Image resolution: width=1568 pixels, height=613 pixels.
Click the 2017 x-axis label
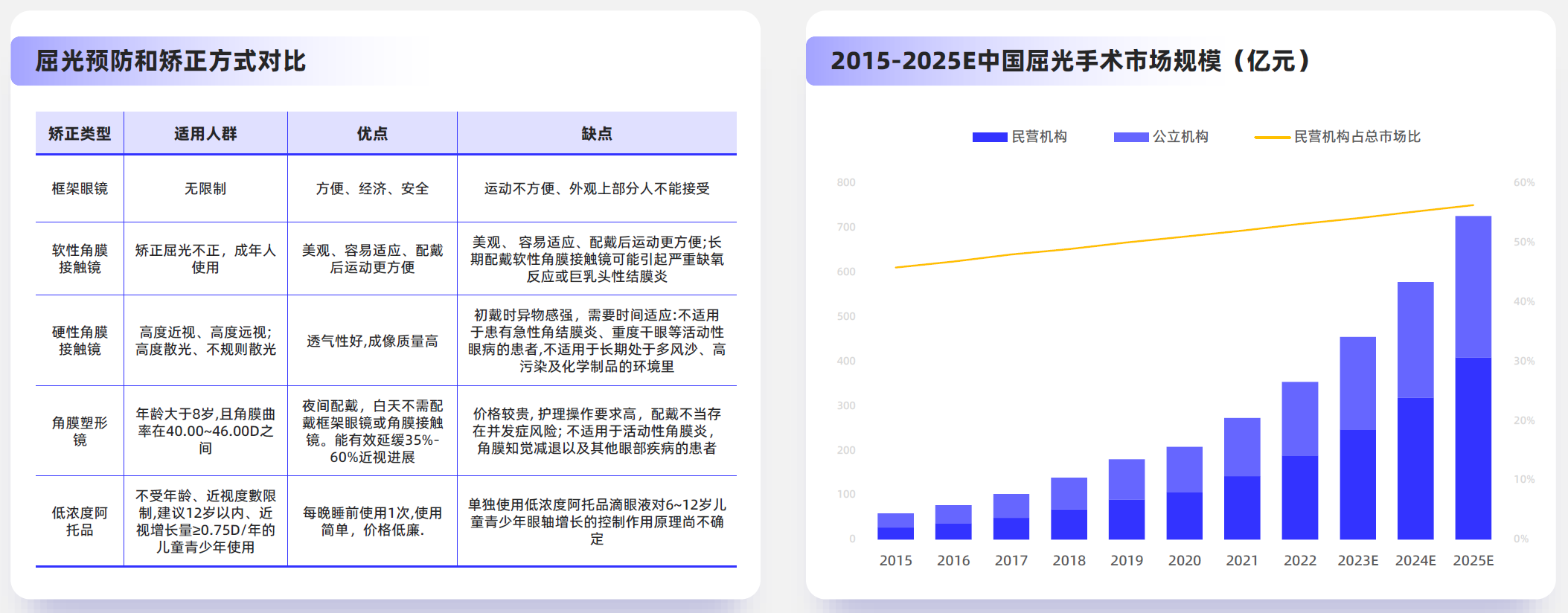tap(1011, 561)
